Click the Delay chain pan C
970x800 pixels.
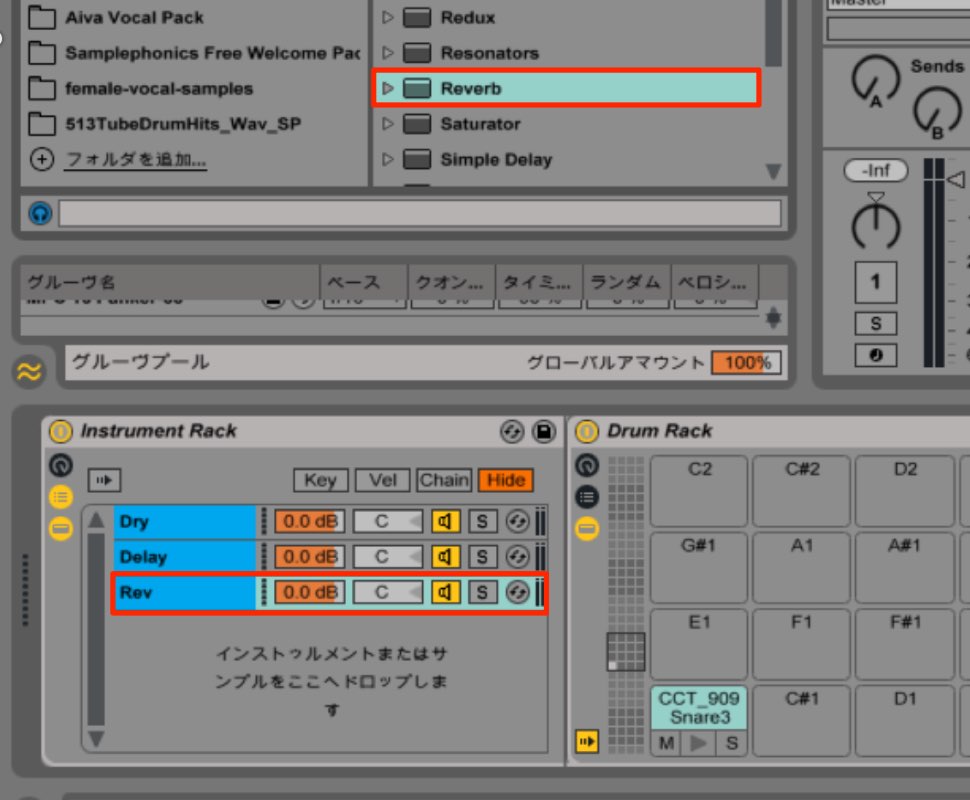tap(388, 557)
